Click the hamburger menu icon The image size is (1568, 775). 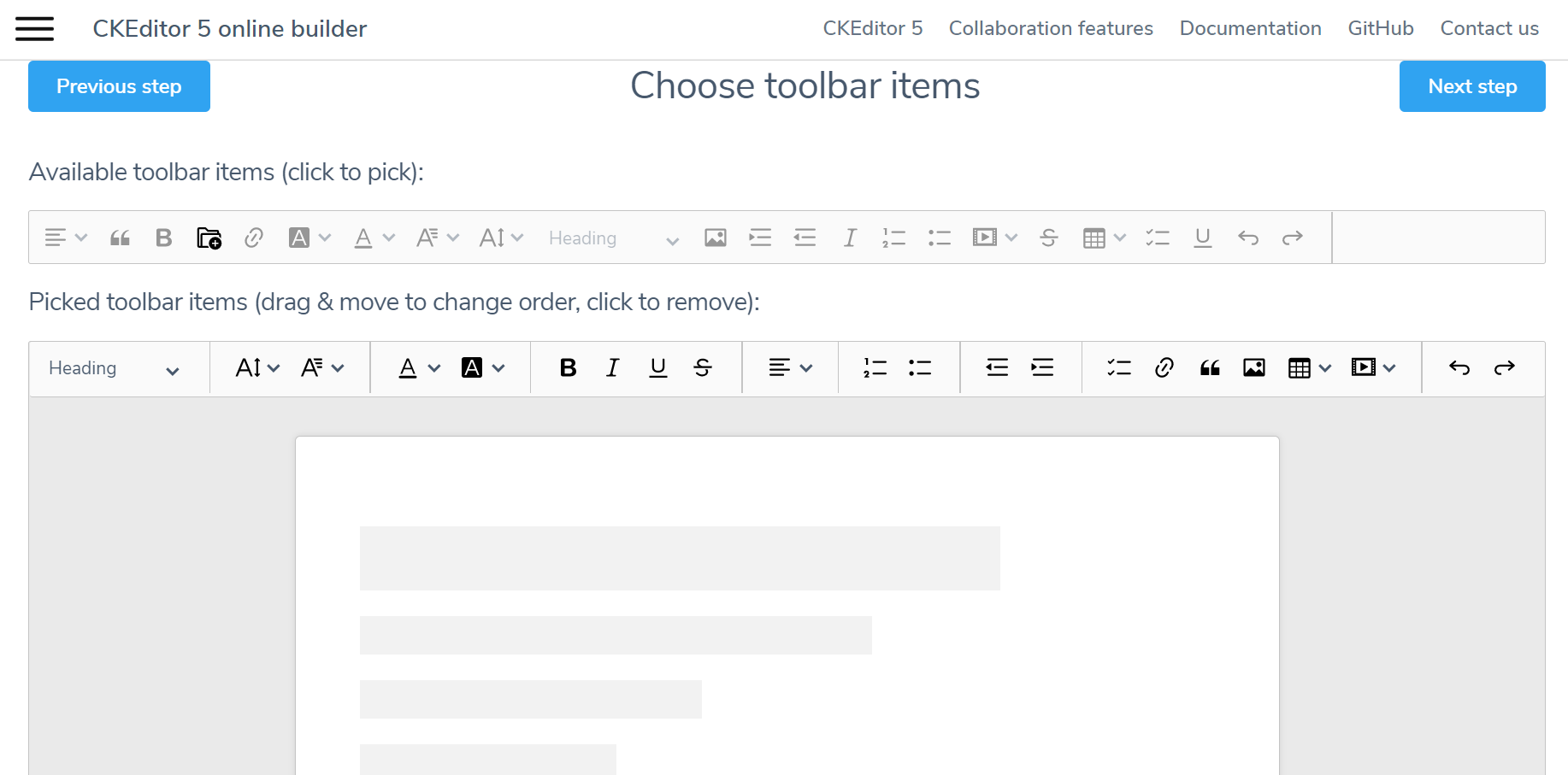click(x=34, y=28)
